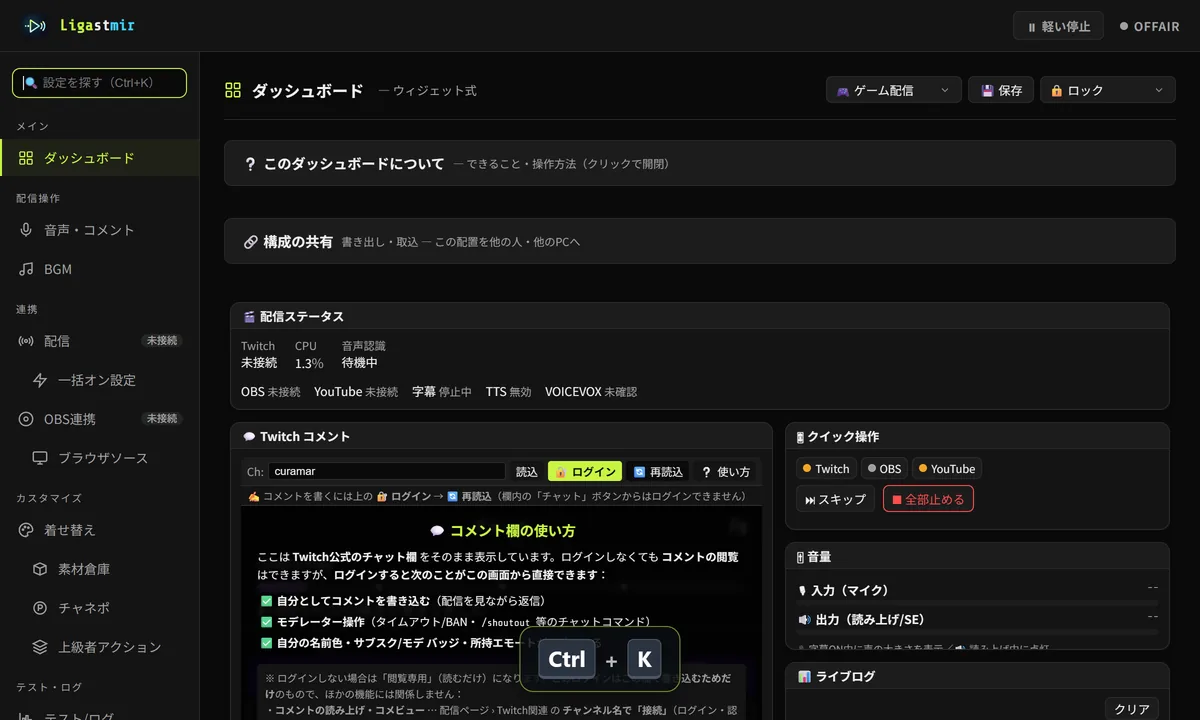Click the speech bubble icon in the Twitch コメント header
The height and width of the screenshot is (720, 1200).
pos(249,437)
